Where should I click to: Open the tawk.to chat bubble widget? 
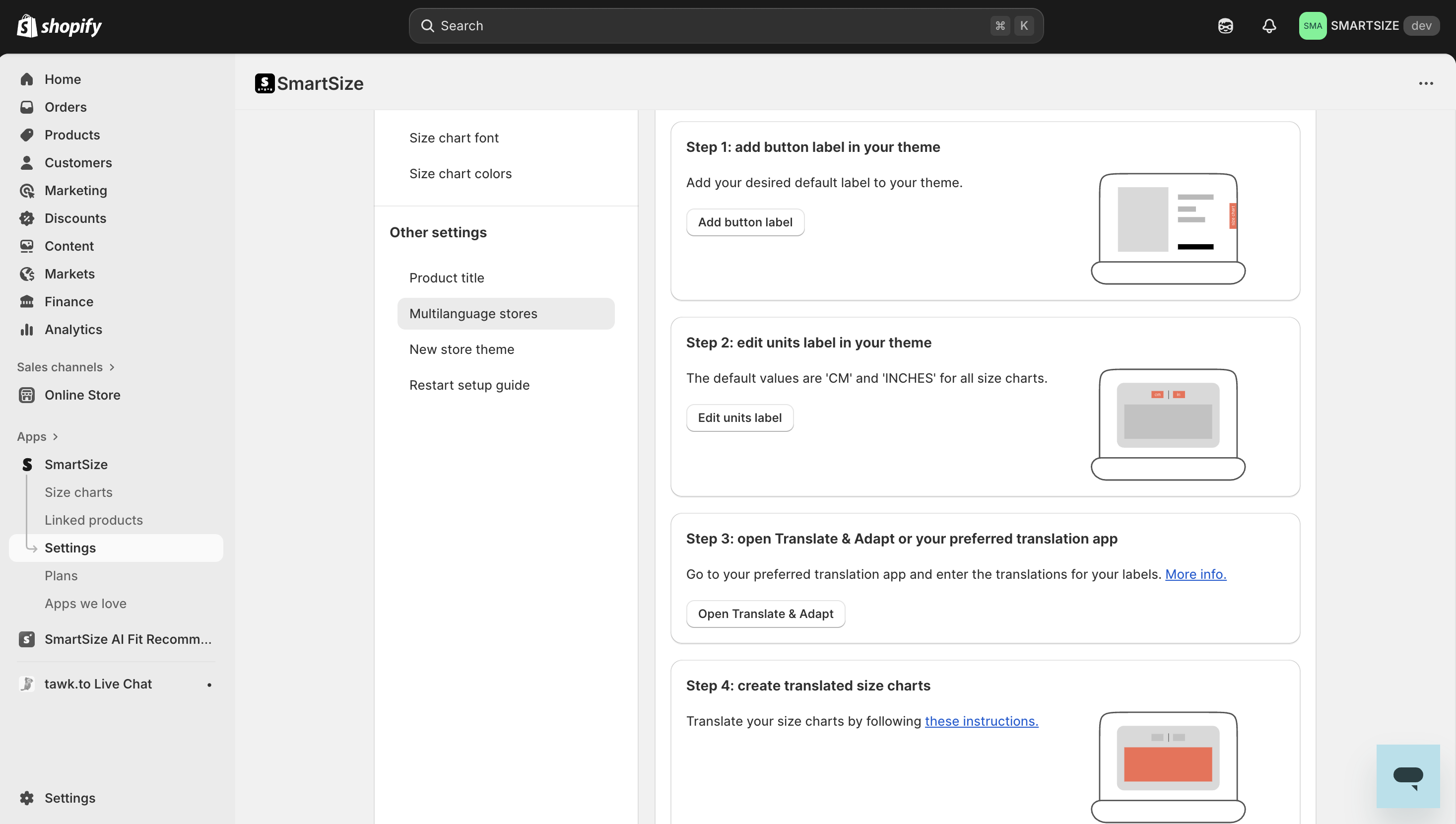[x=1407, y=776]
